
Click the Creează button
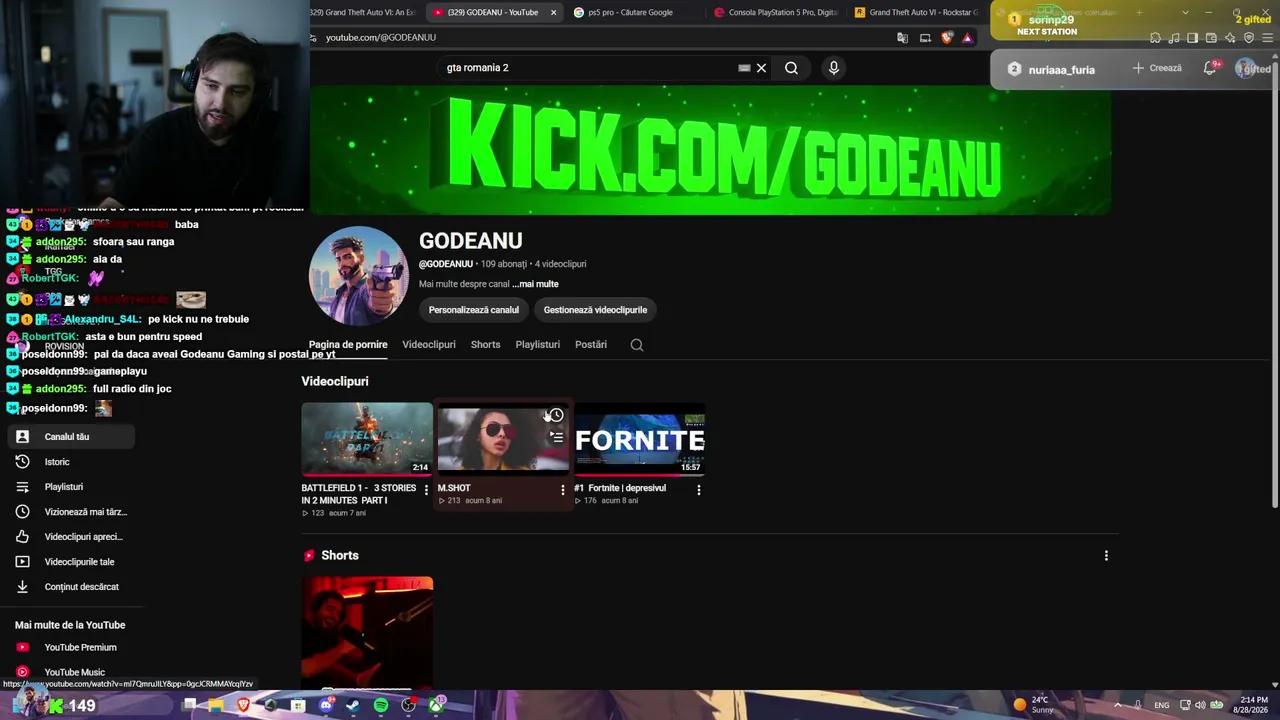pos(1157,68)
